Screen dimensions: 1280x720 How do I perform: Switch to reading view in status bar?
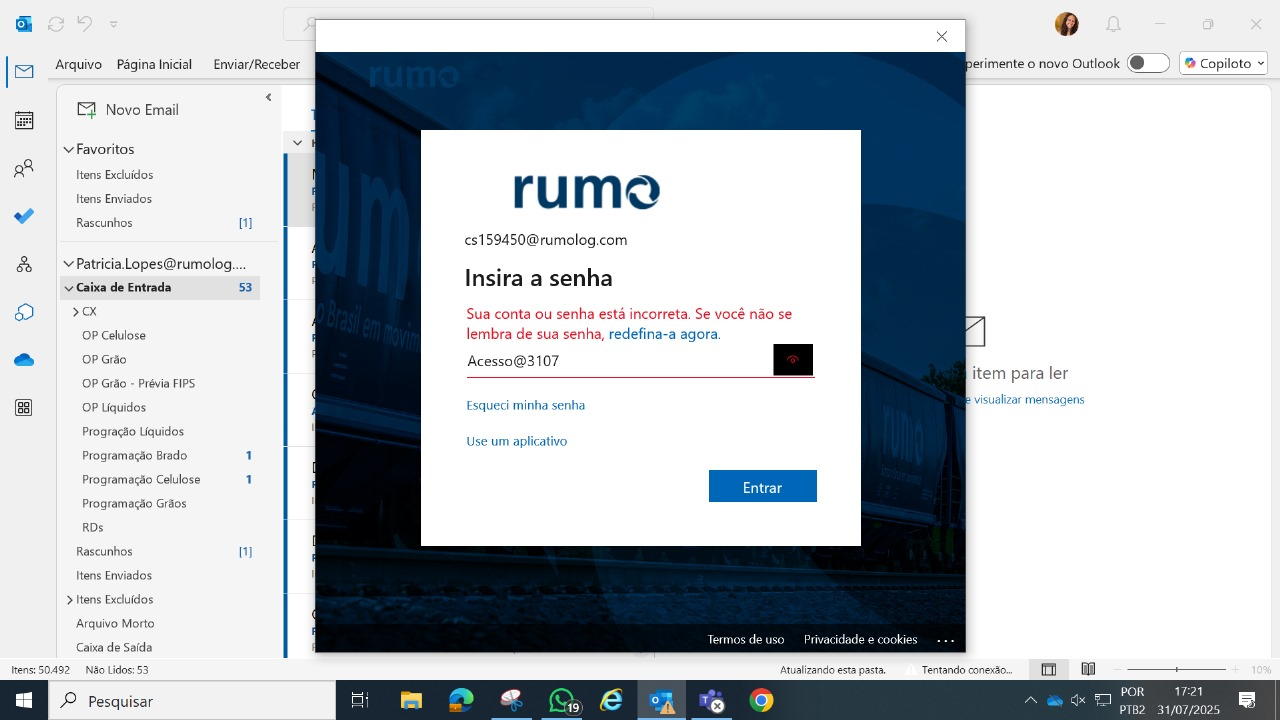(x=1088, y=670)
